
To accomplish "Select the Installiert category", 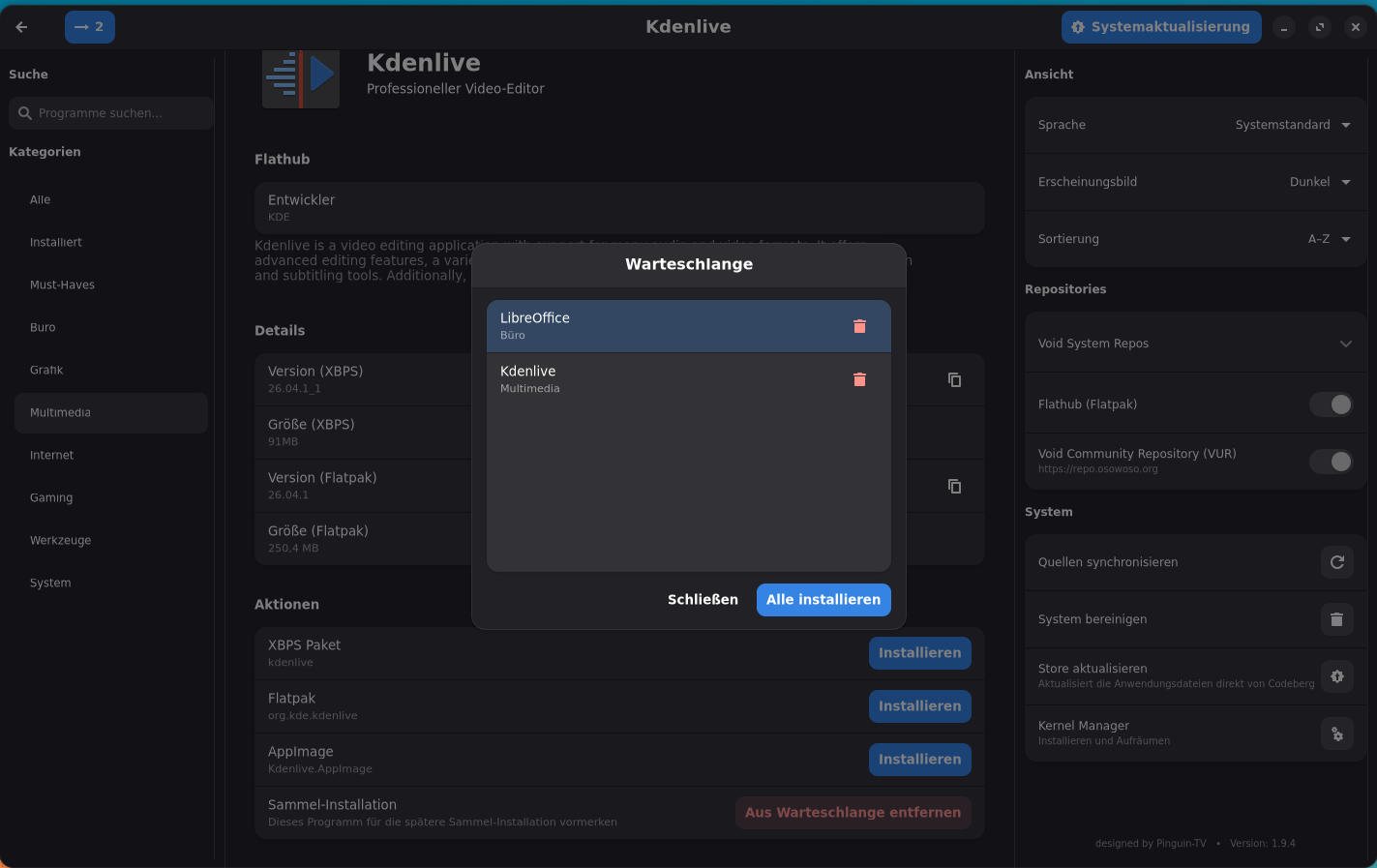I will [111, 243].
